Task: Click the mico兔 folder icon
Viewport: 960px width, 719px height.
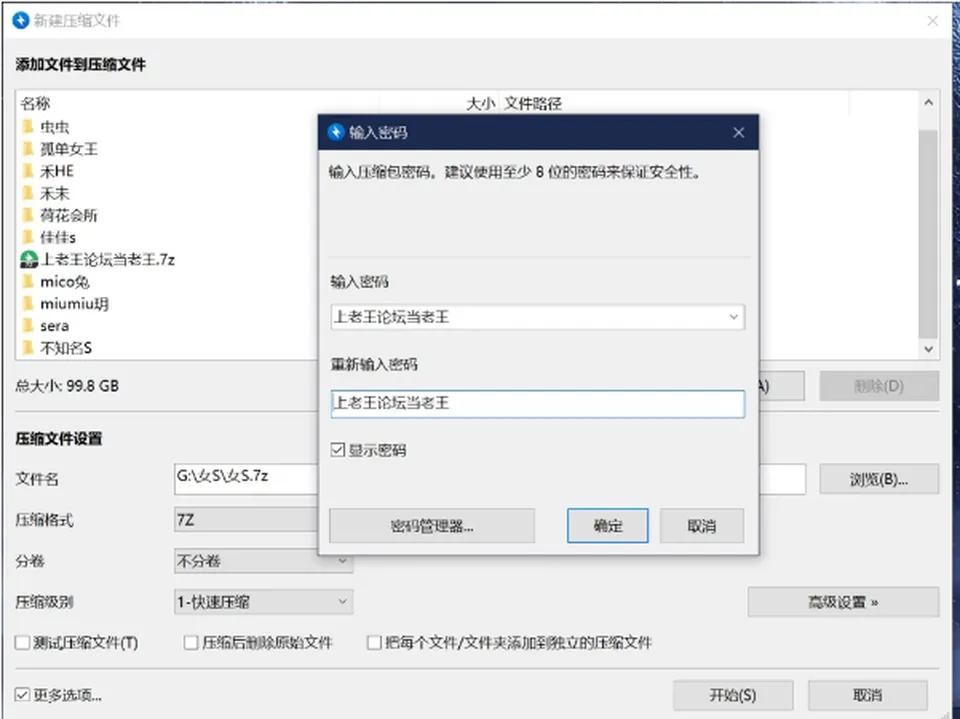Action: (28, 282)
